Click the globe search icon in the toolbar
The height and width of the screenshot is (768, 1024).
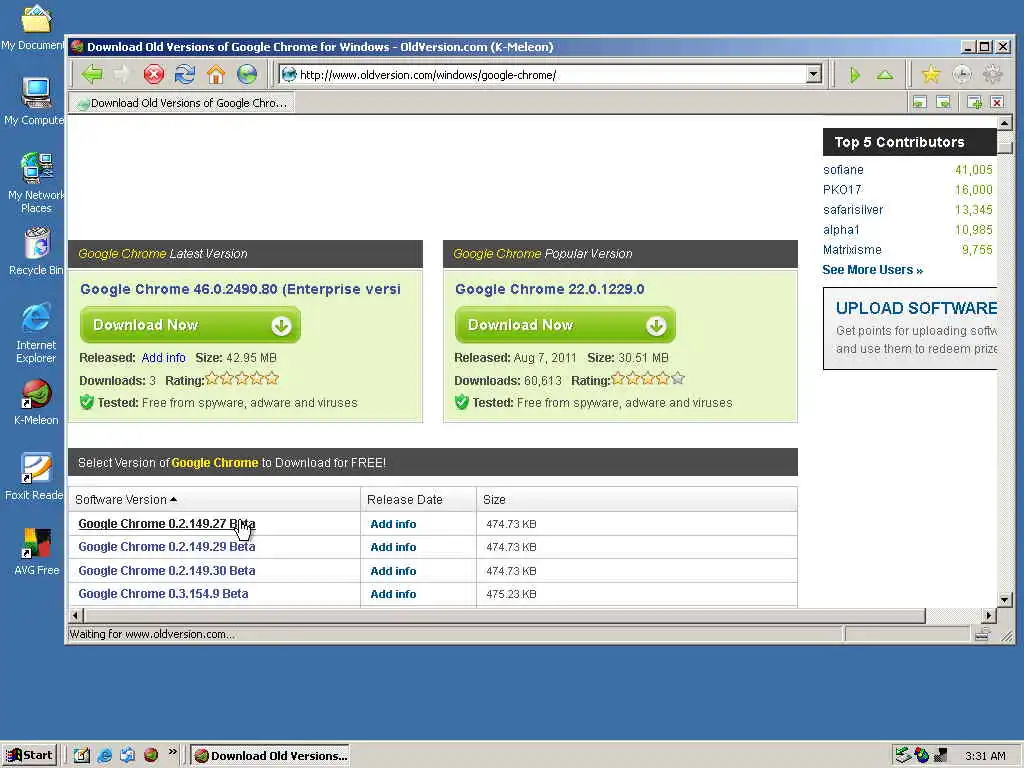point(247,74)
